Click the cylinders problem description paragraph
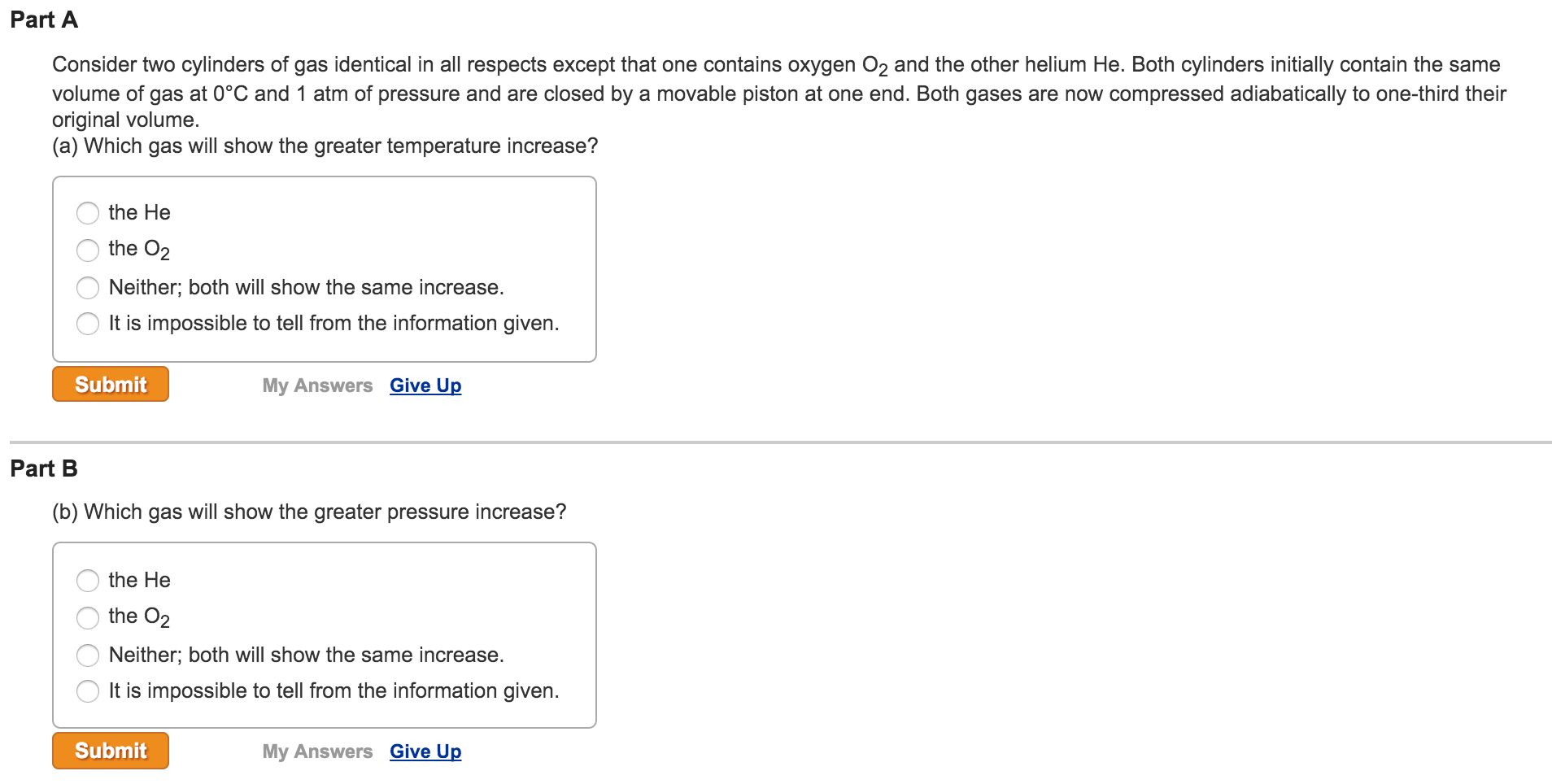The image size is (1552, 784). [x=779, y=92]
